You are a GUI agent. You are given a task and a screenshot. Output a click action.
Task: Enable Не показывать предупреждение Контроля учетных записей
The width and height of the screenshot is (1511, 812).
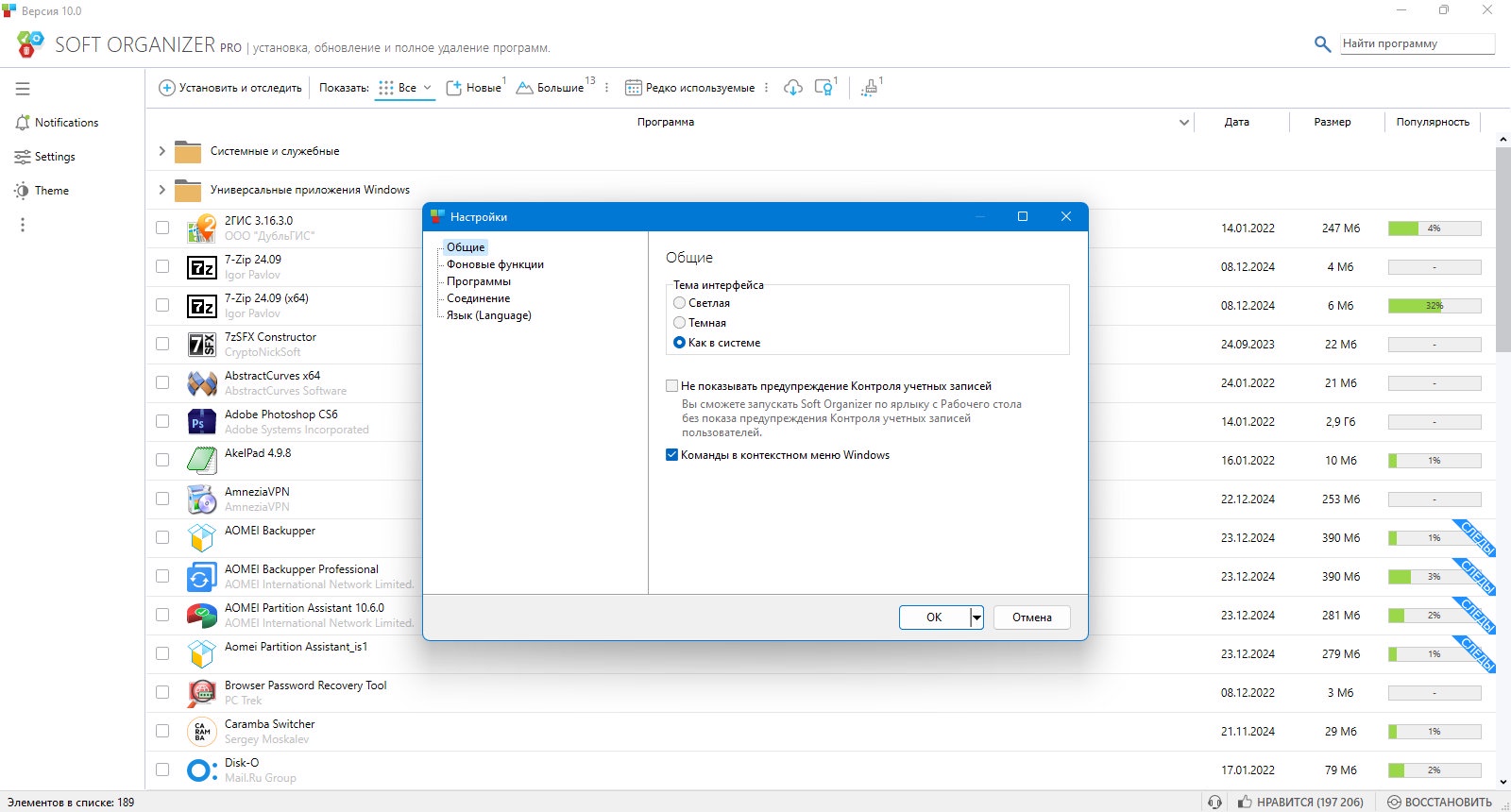(x=671, y=386)
